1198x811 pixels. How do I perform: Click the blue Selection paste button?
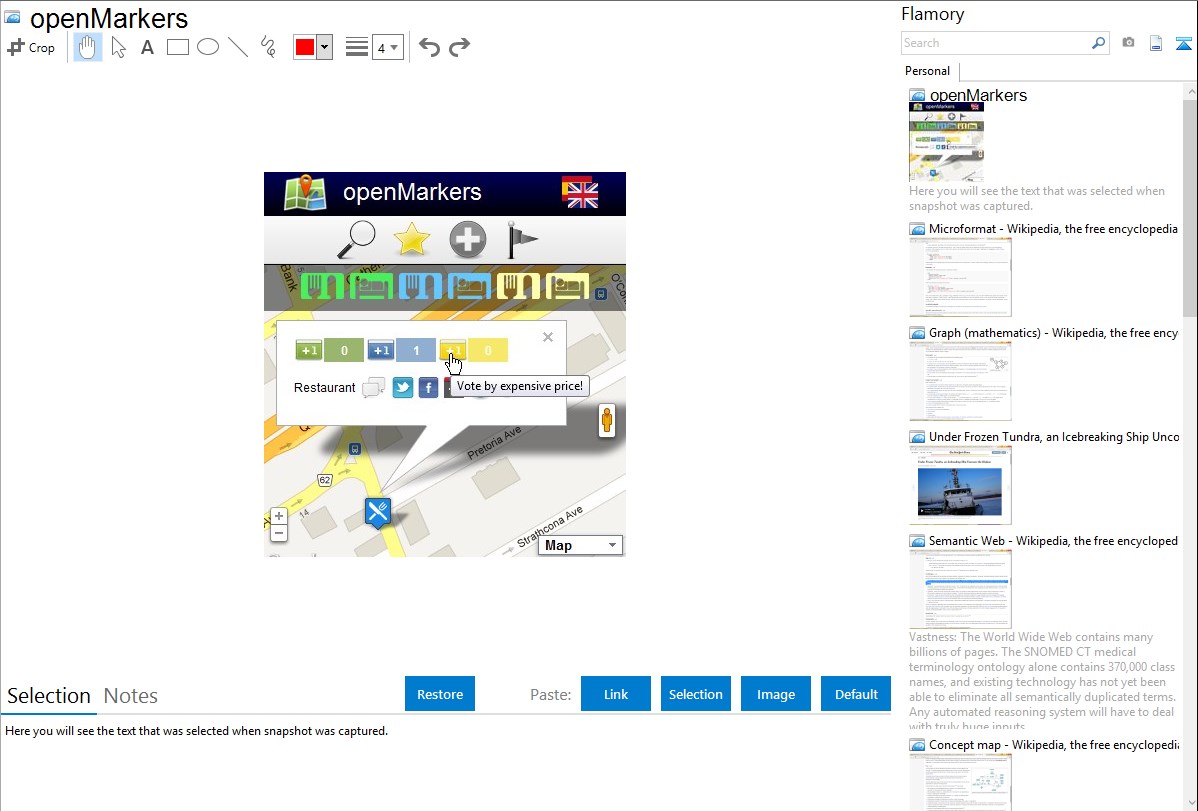pyautogui.click(x=695, y=694)
